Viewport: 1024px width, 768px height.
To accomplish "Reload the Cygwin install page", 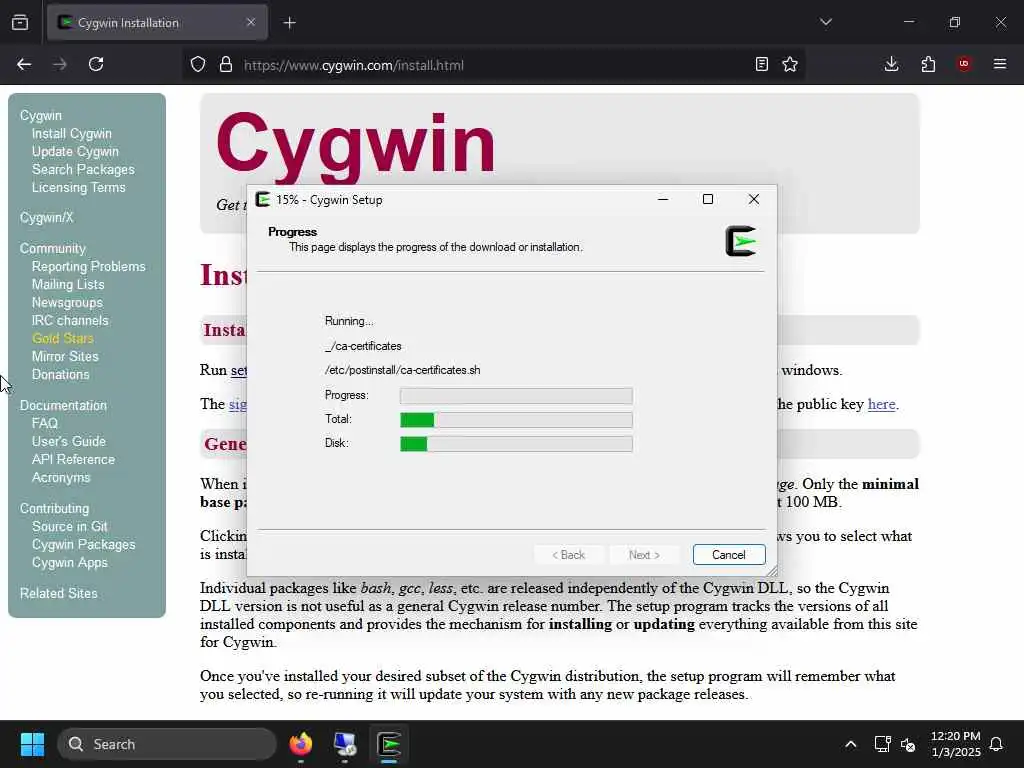I will click(x=96, y=64).
